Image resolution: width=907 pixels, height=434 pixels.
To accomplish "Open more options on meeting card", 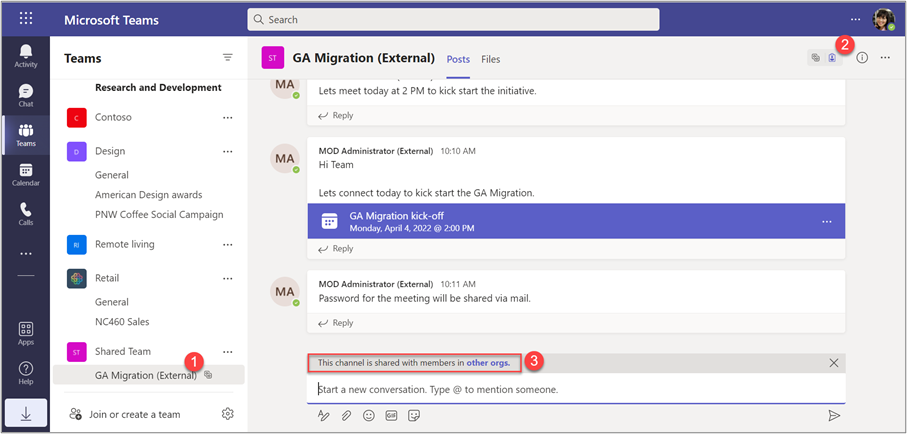I will [826, 221].
